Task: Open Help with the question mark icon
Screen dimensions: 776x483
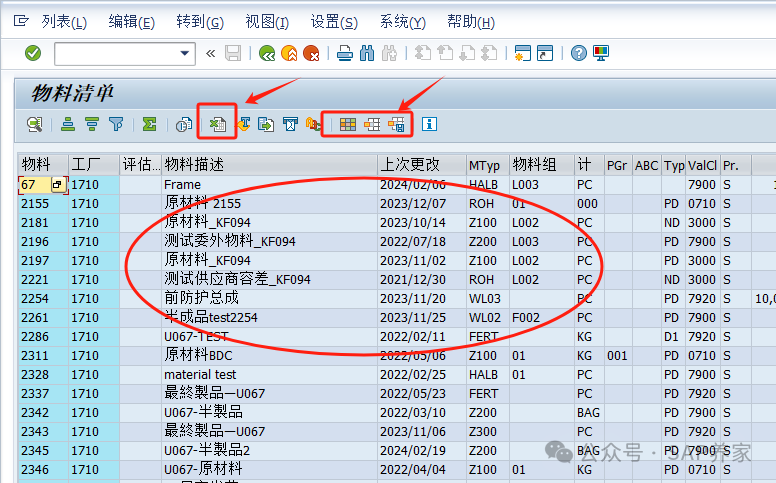Action: (x=579, y=53)
